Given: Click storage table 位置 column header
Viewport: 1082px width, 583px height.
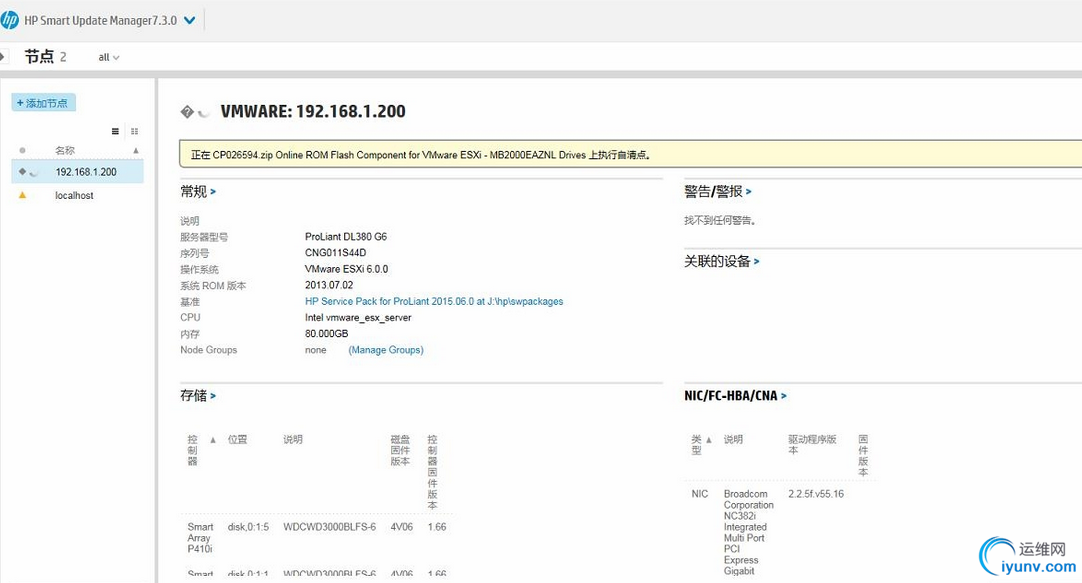Looking at the screenshot, I should (237, 439).
